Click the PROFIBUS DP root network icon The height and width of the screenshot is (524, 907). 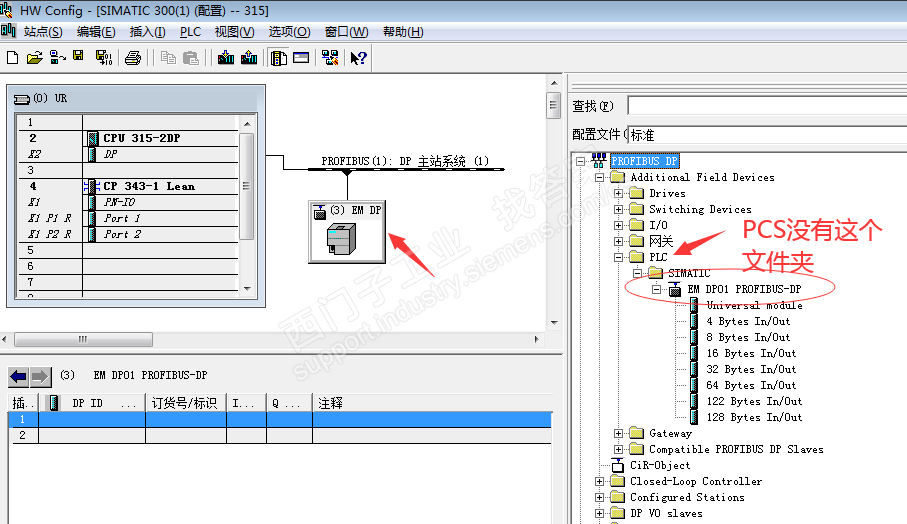(x=599, y=161)
